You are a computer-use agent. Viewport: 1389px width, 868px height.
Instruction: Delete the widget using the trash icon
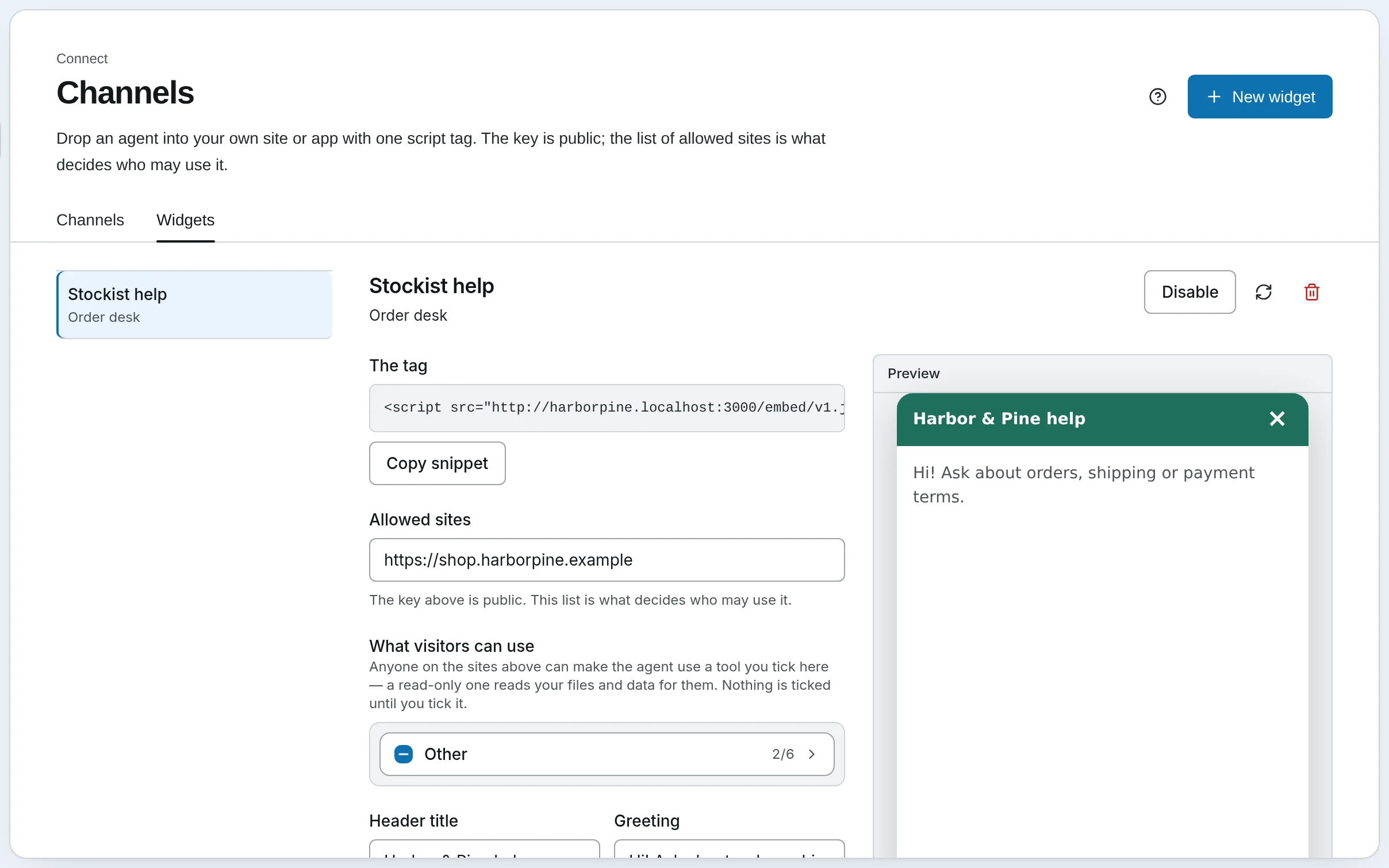tap(1311, 292)
